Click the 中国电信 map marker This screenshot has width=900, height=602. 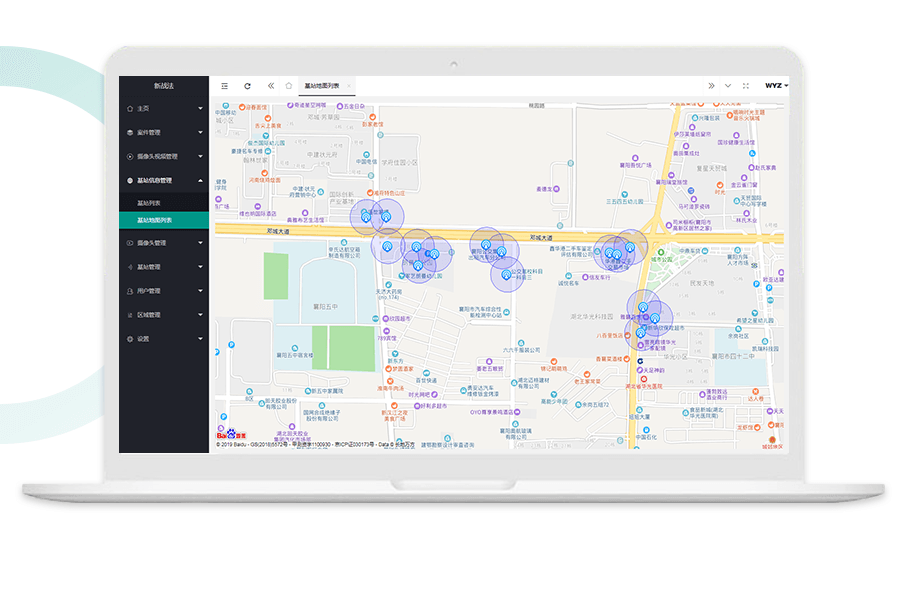367,155
